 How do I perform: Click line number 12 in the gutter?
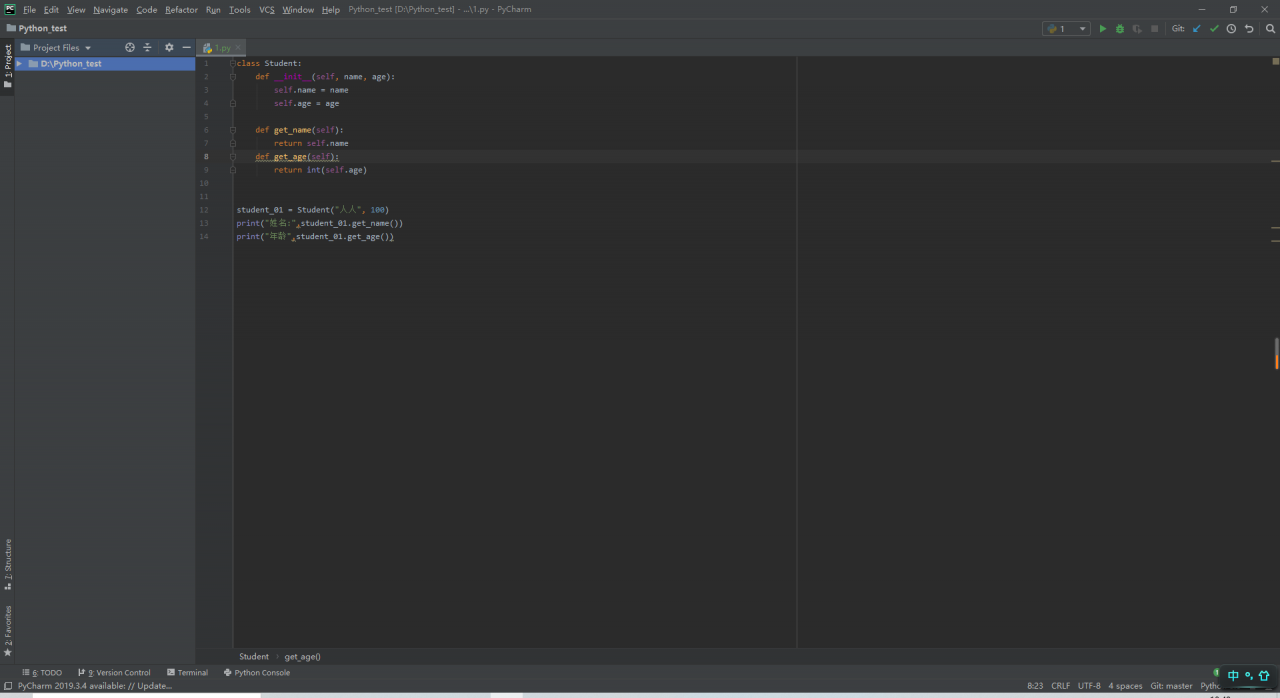point(204,210)
